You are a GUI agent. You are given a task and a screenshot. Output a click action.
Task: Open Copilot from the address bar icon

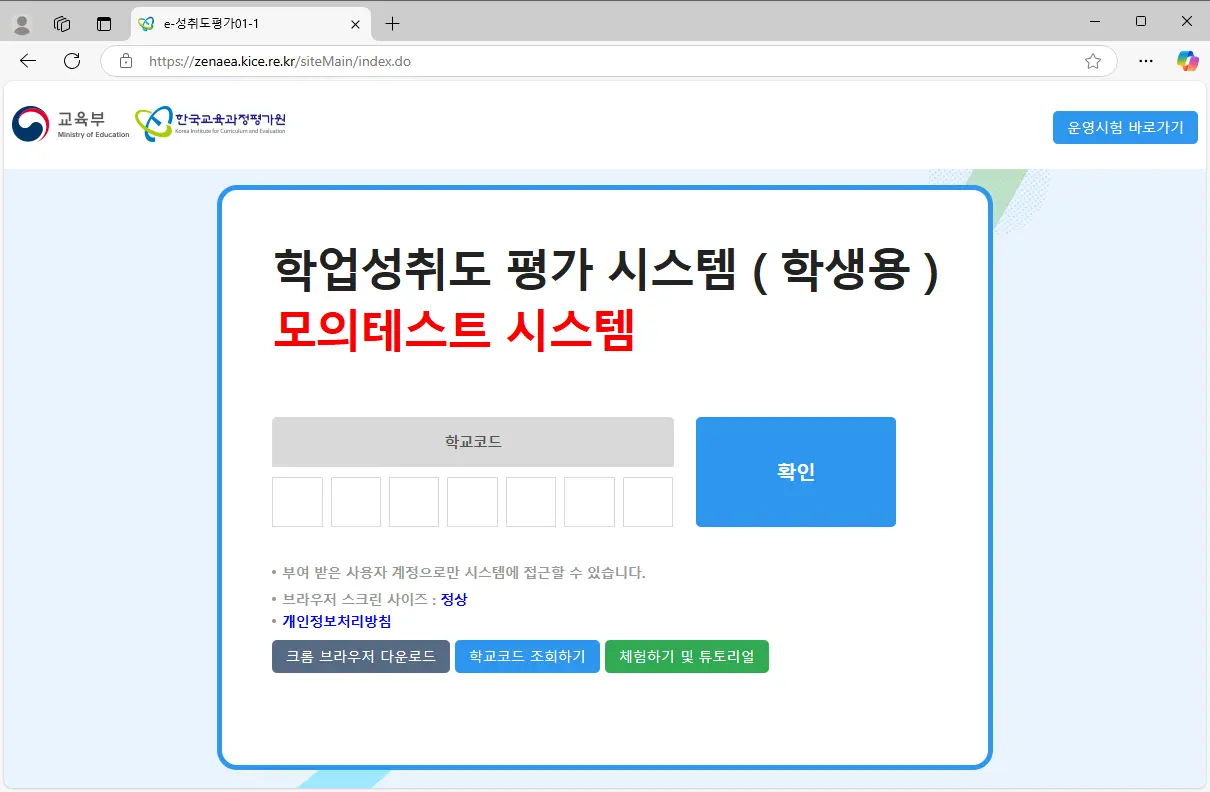pyautogui.click(x=1187, y=61)
